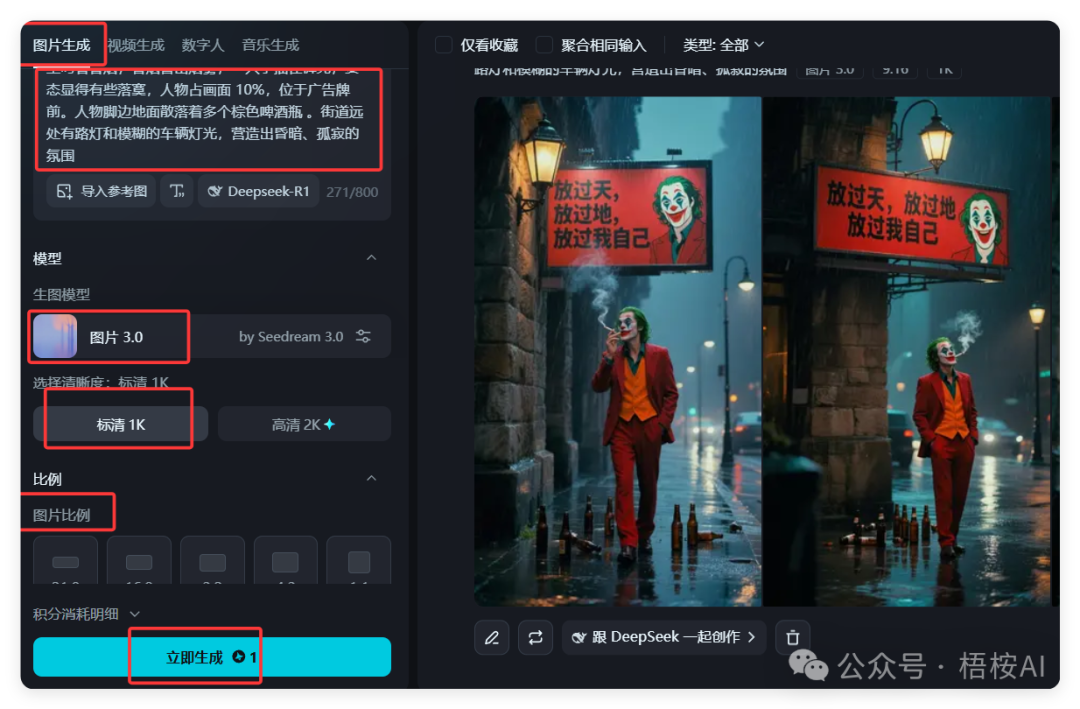Open the left generated Joker image
The width and height of the screenshot is (1080, 709).
(618, 351)
